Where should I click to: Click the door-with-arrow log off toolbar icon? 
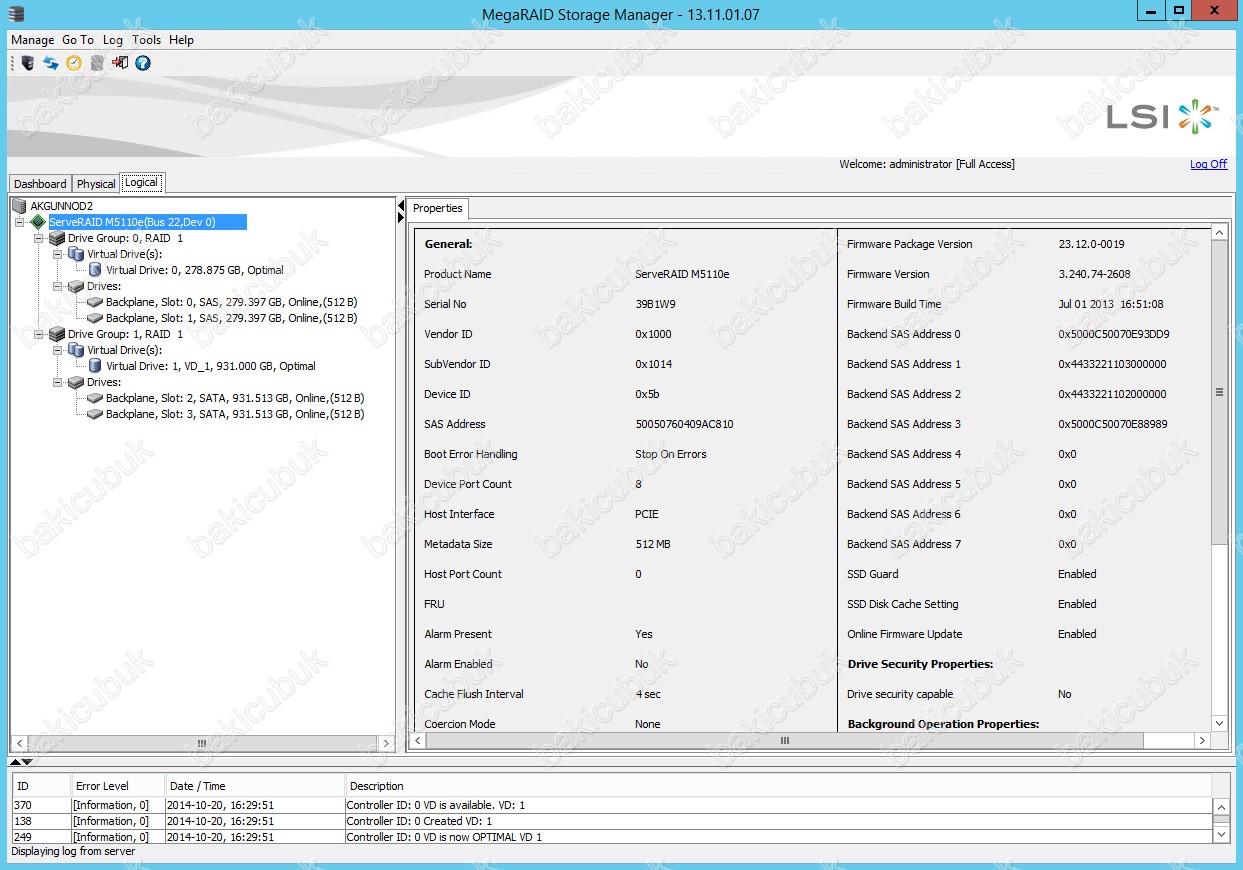(x=120, y=63)
